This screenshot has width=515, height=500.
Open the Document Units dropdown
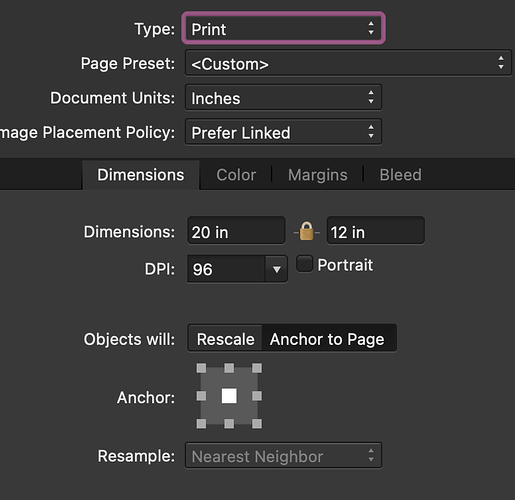point(283,98)
